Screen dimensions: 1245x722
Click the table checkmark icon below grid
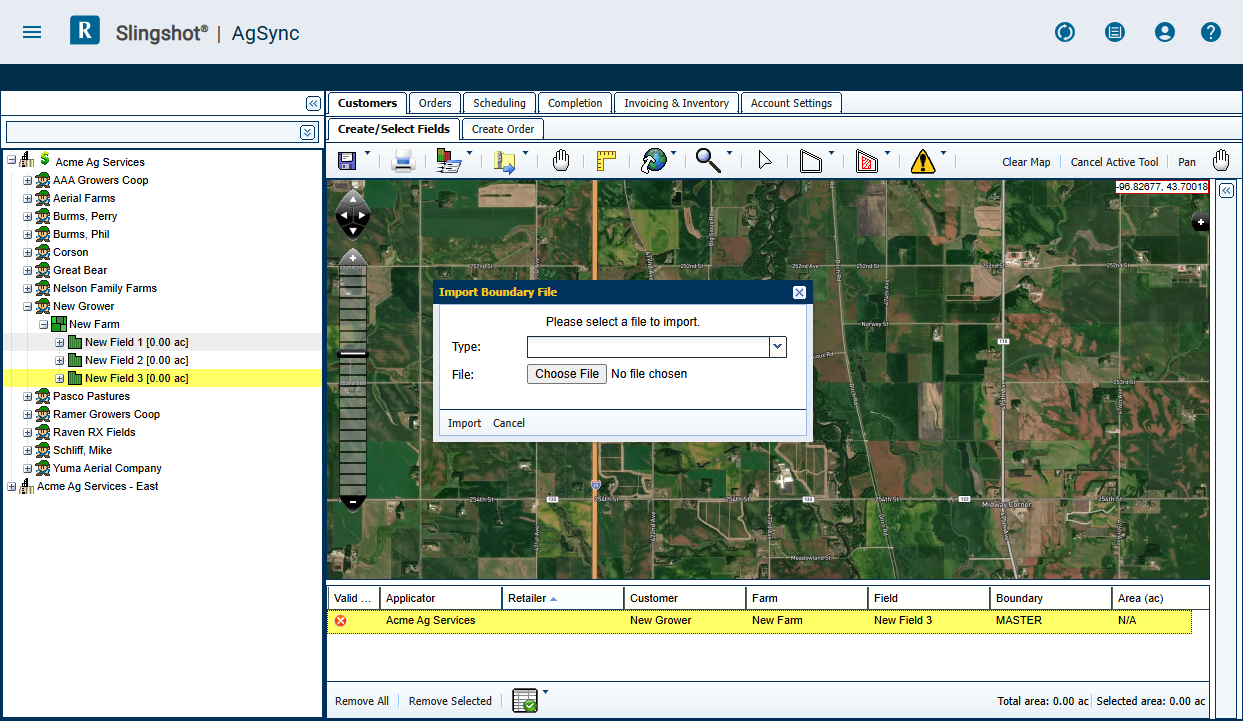coord(525,700)
